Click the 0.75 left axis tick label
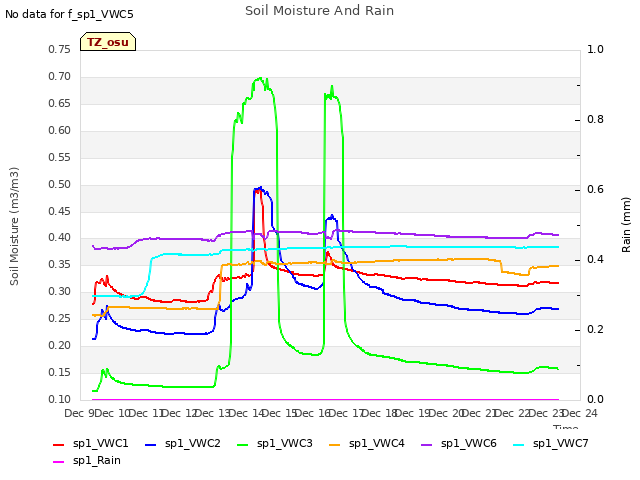Image resolution: width=640 pixels, height=480 pixels. click(60, 49)
